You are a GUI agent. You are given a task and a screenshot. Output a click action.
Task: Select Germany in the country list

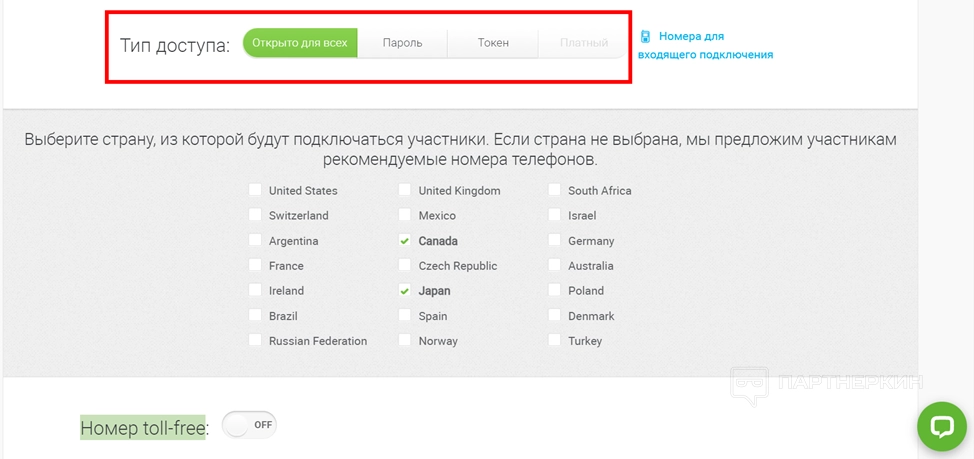555,241
